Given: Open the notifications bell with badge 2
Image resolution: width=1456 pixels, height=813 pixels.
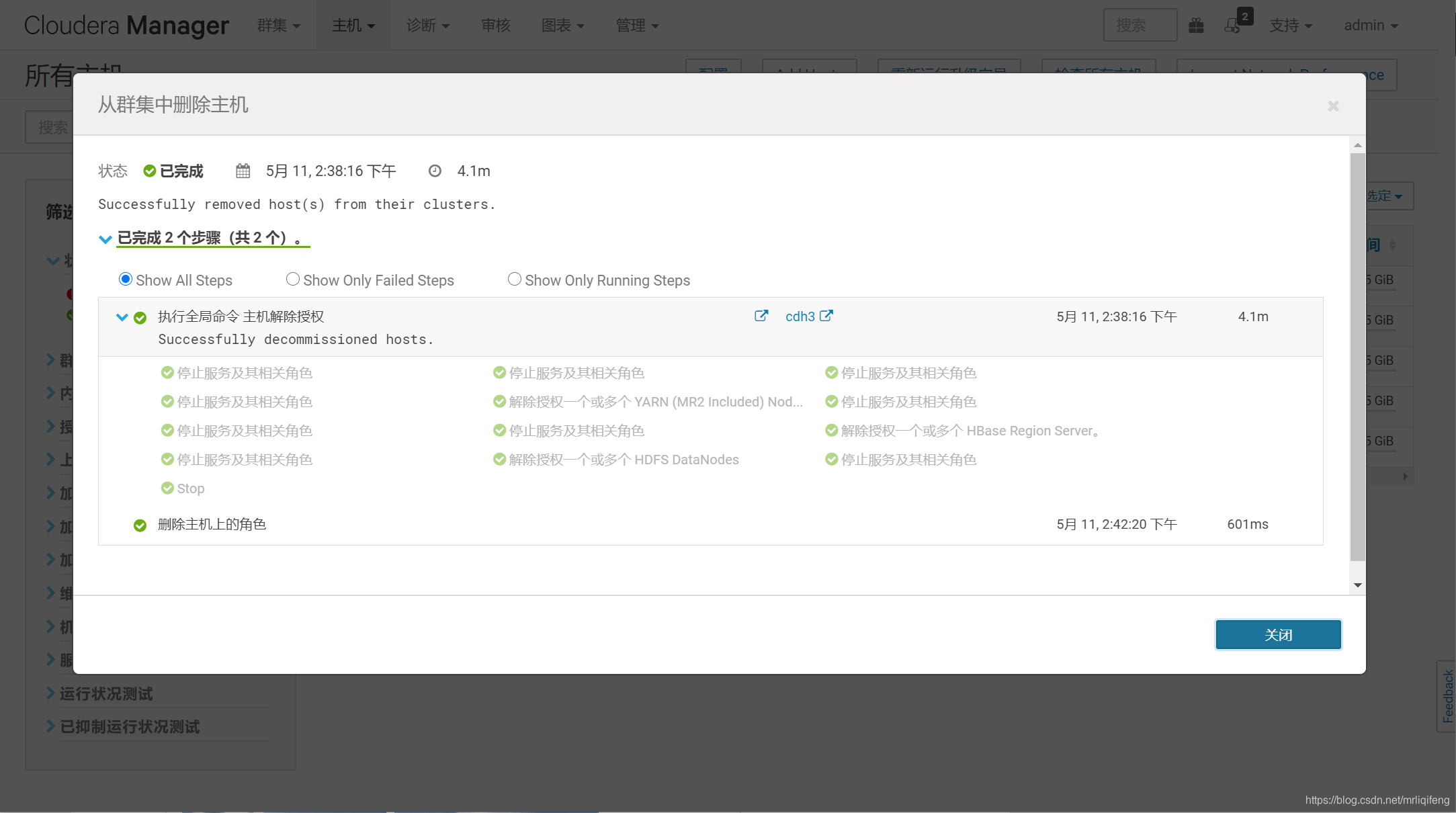Looking at the screenshot, I should pyautogui.click(x=1233, y=26).
